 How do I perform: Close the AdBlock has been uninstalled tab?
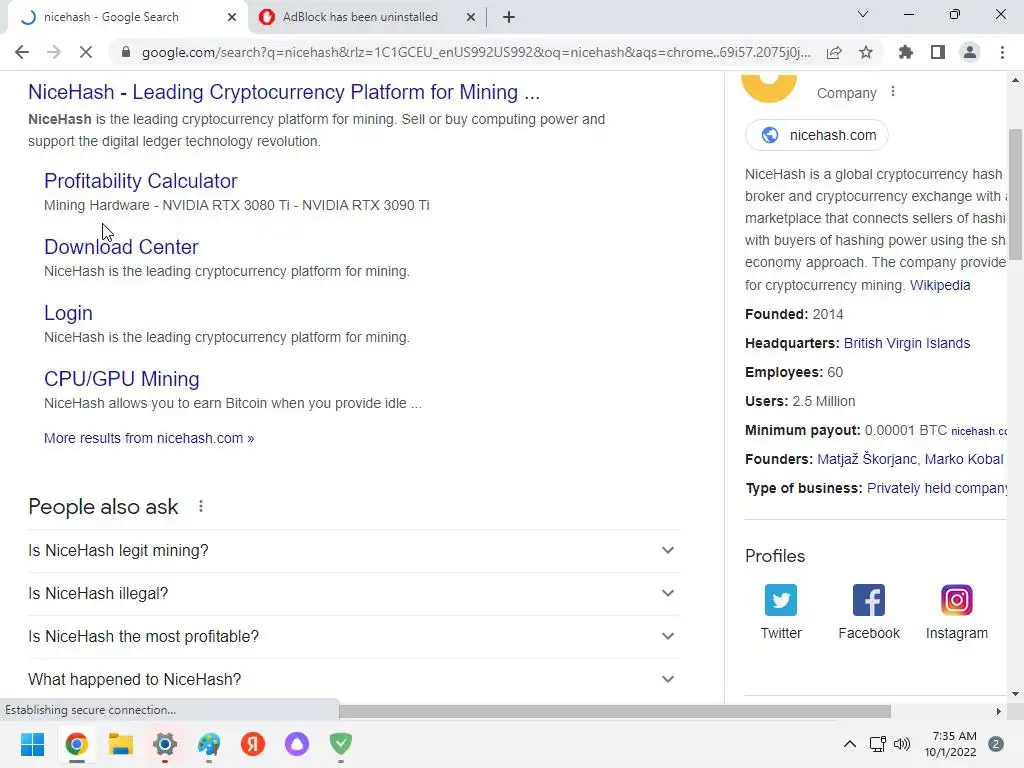click(471, 17)
